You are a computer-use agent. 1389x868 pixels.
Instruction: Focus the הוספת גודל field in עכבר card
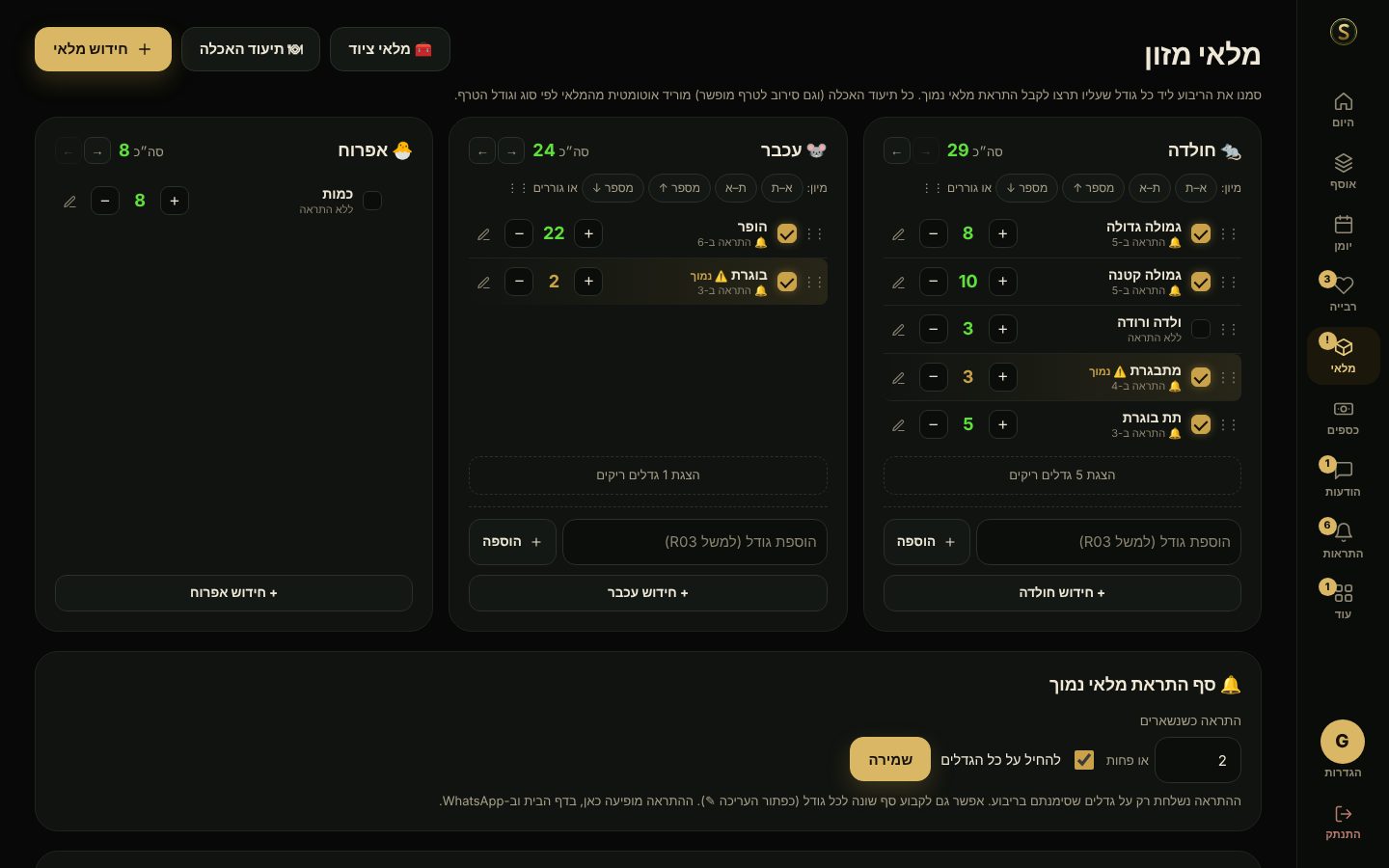click(x=694, y=542)
